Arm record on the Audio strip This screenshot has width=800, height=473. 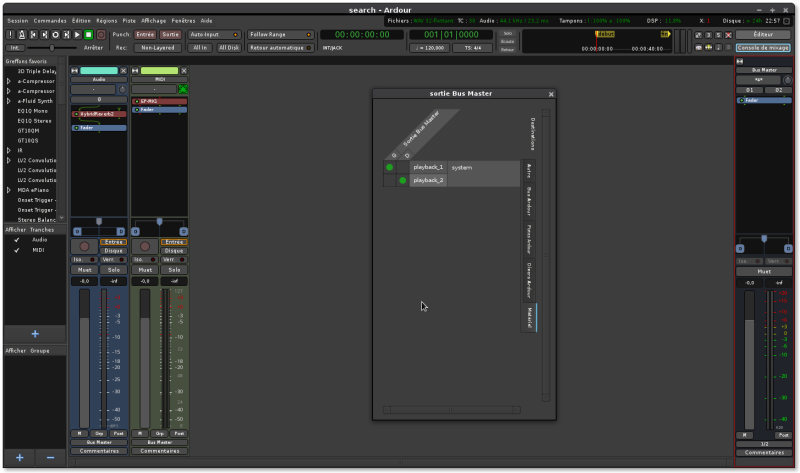(84, 246)
